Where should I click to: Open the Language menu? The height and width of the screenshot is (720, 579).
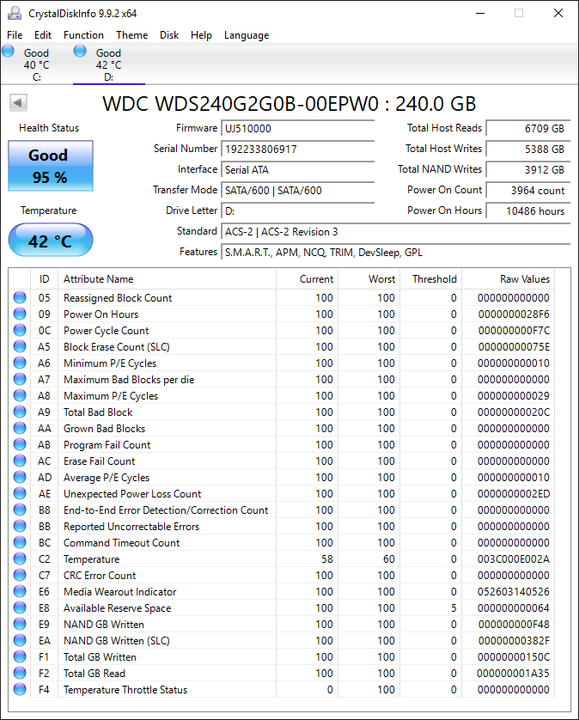tap(247, 35)
